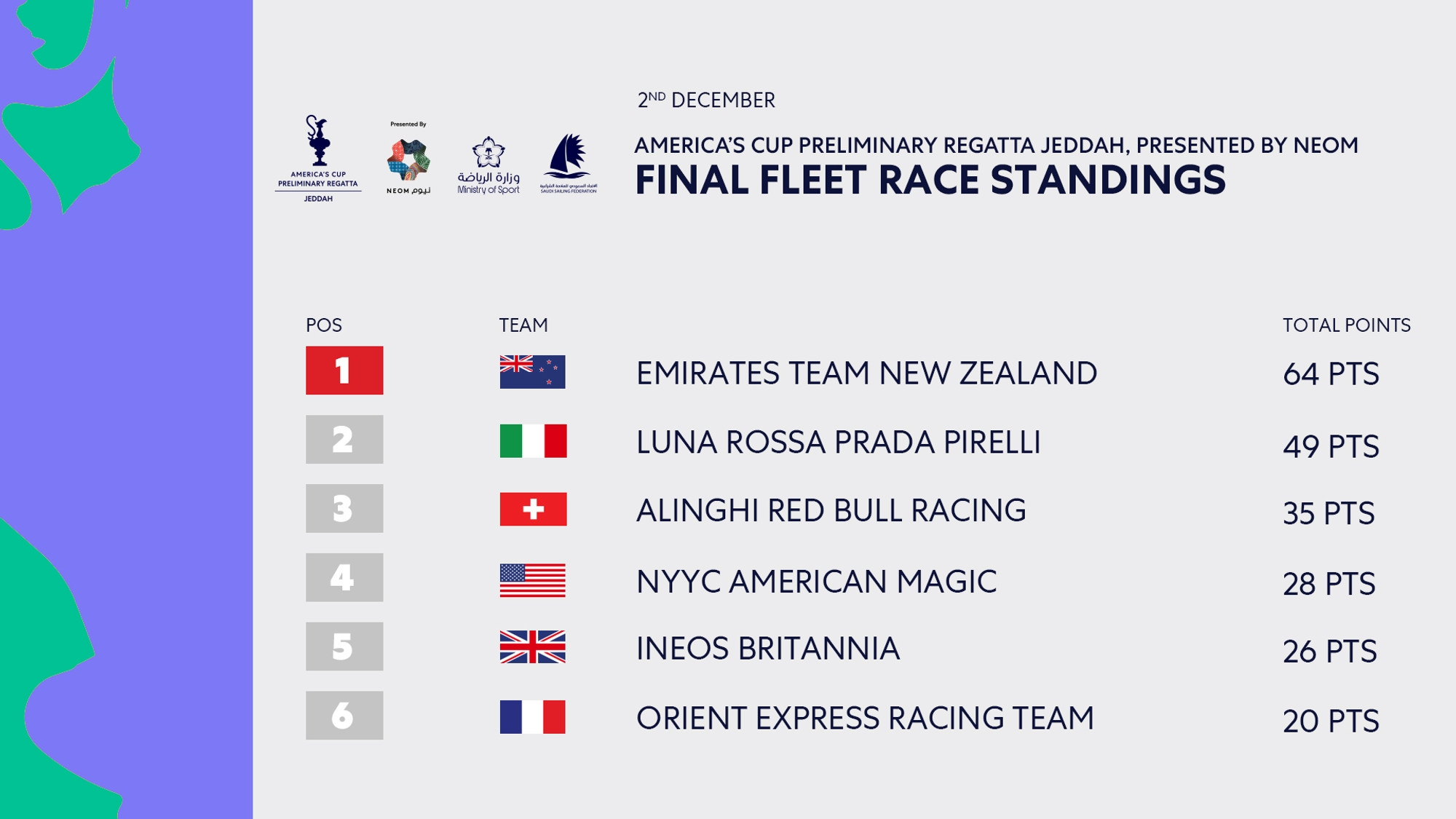Click the Final Fleet Race Standings title
This screenshot has width=1456, height=819.
pos(930,181)
